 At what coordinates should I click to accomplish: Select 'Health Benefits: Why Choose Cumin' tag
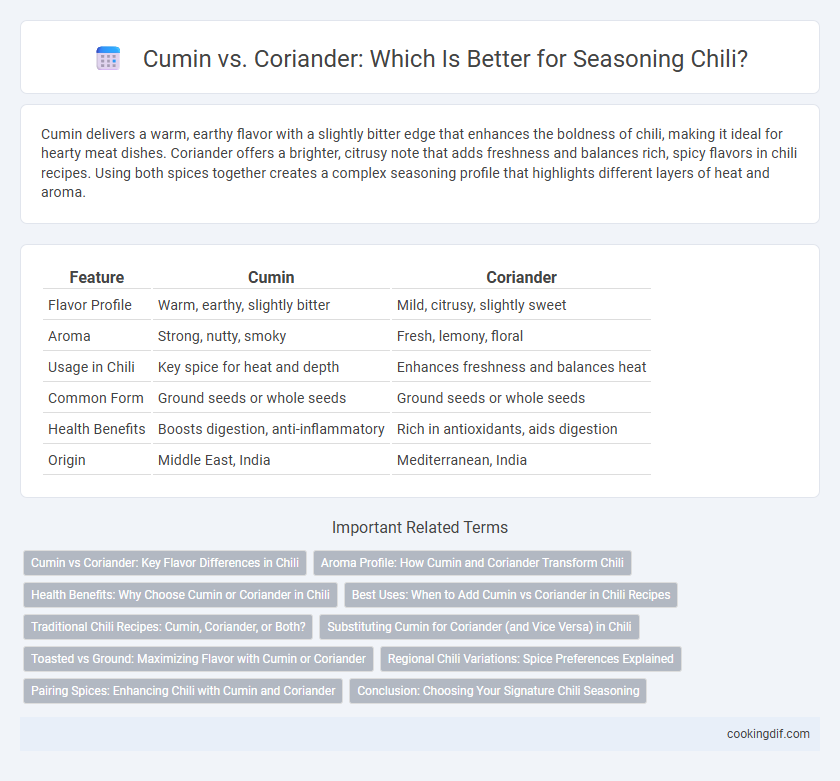coord(181,595)
